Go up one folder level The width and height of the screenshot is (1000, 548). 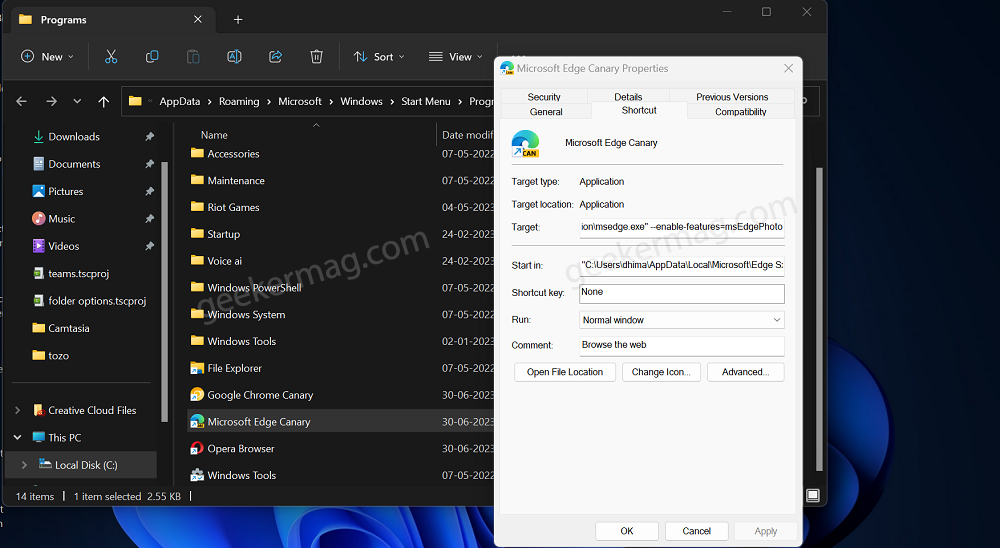point(104,101)
